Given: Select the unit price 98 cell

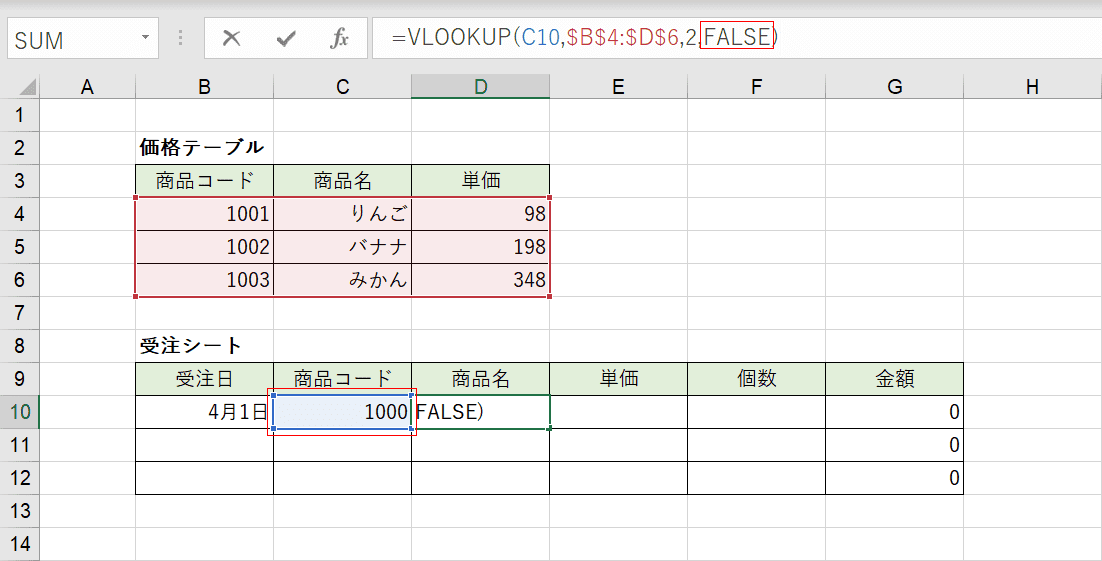Looking at the screenshot, I should pyautogui.click(x=481, y=214).
